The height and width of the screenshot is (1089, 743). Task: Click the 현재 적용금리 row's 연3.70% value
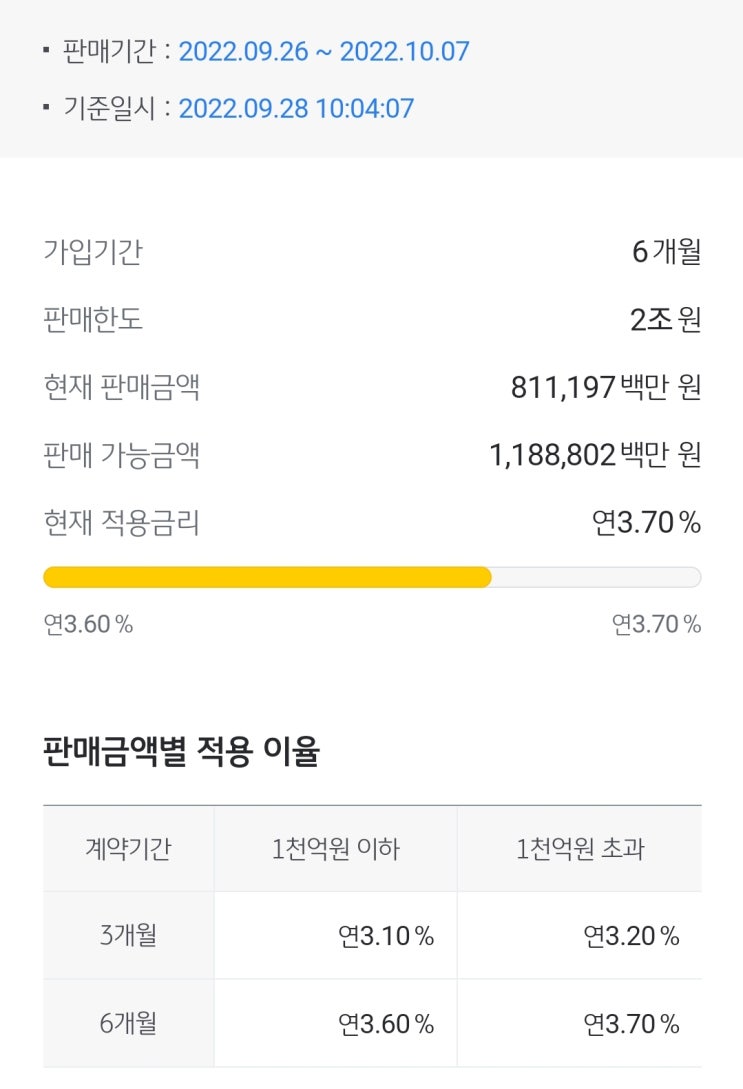pyautogui.click(x=646, y=522)
